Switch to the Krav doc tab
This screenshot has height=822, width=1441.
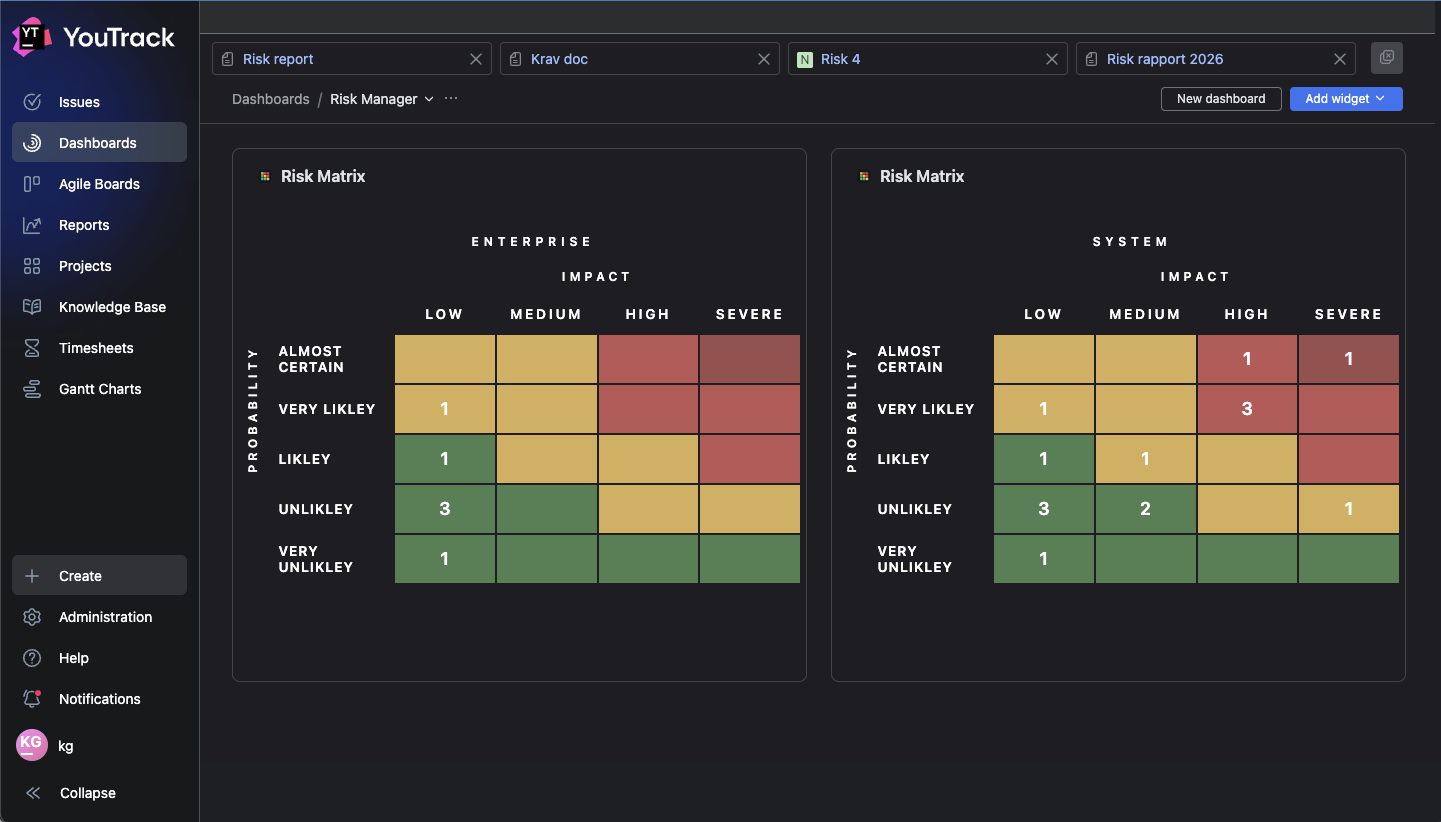click(560, 59)
